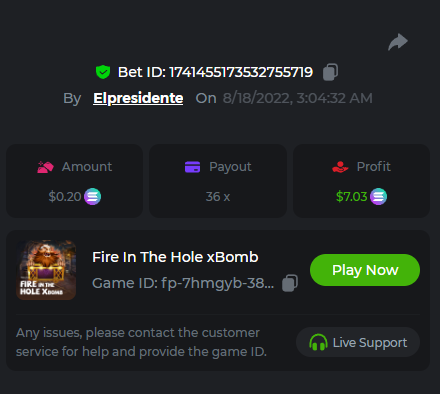Click the 36 x payout value
The width and height of the screenshot is (440, 394).
(x=218, y=197)
